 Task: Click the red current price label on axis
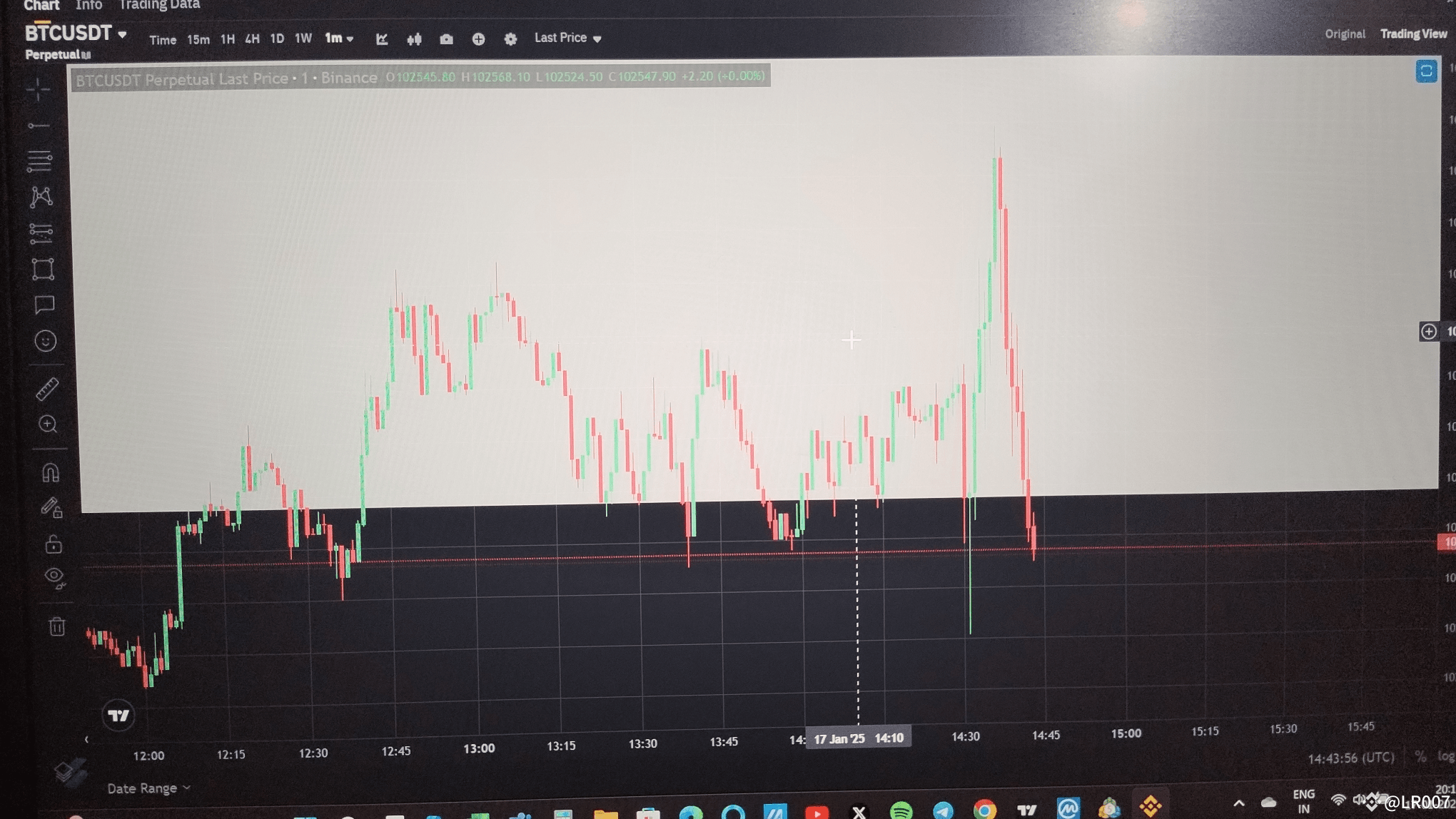tap(1447, 543)
